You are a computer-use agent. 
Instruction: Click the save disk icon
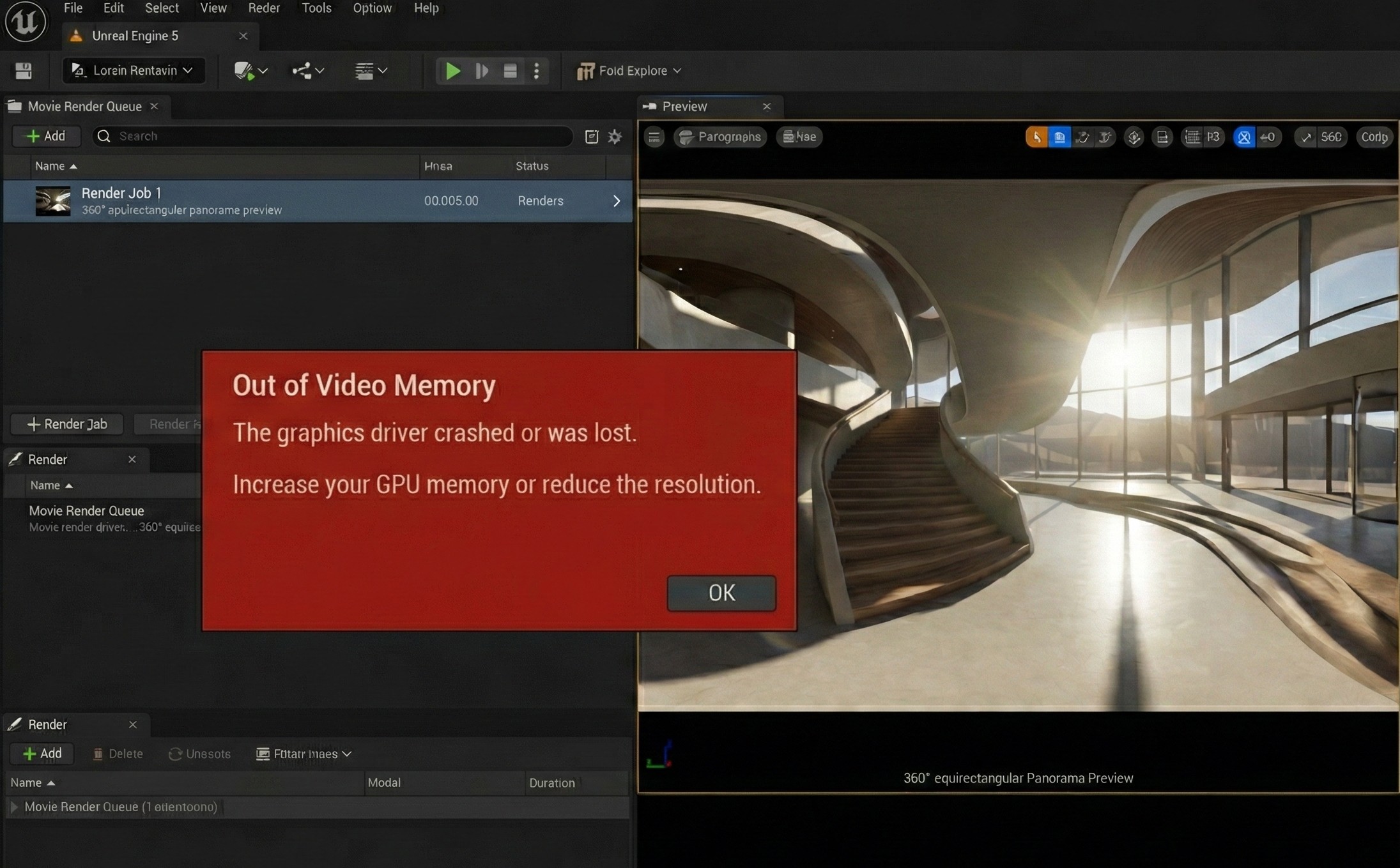pyautogui.click(x=24, y=71)
